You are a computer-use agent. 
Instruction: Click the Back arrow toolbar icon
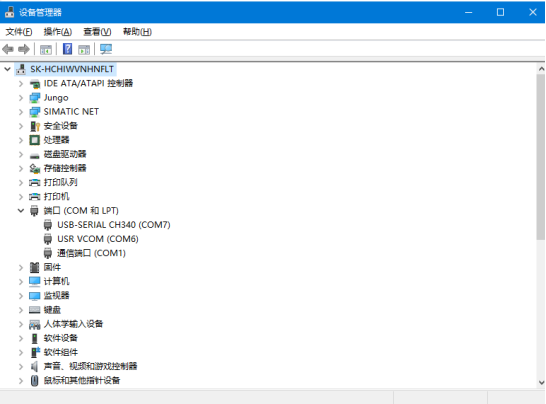8,49
